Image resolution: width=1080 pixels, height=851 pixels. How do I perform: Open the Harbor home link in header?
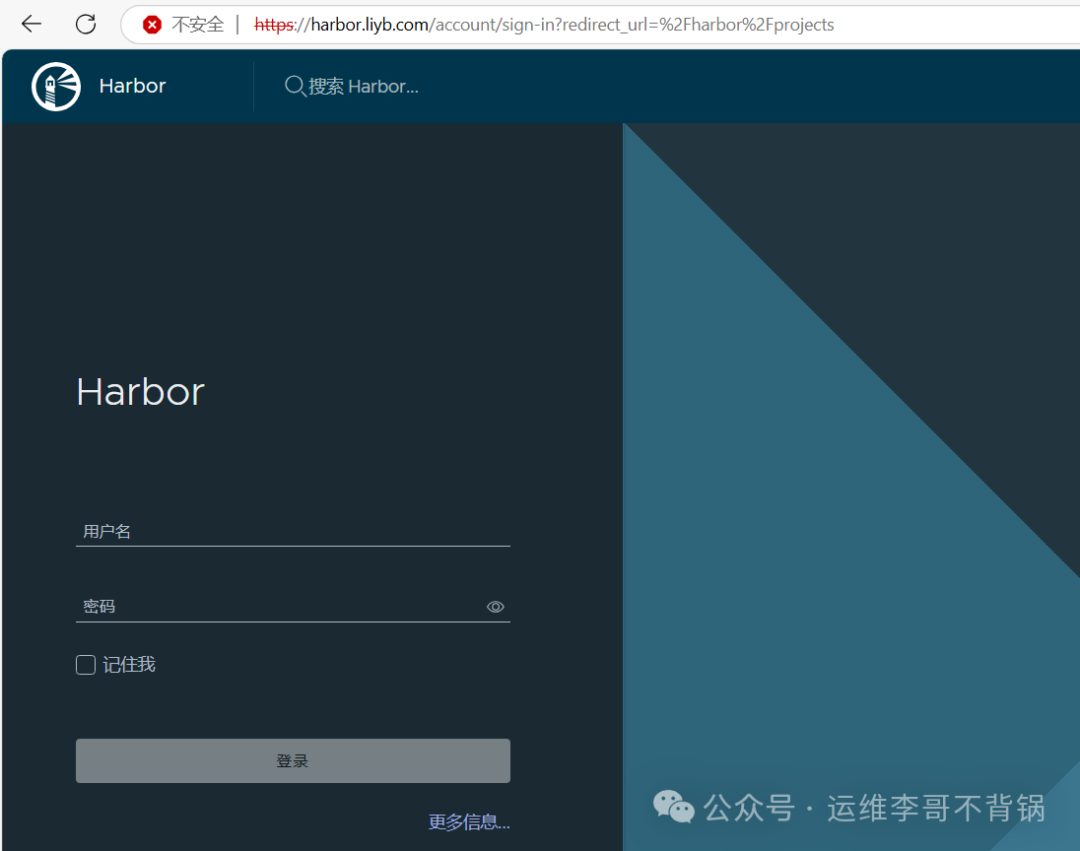coord(132,86)
